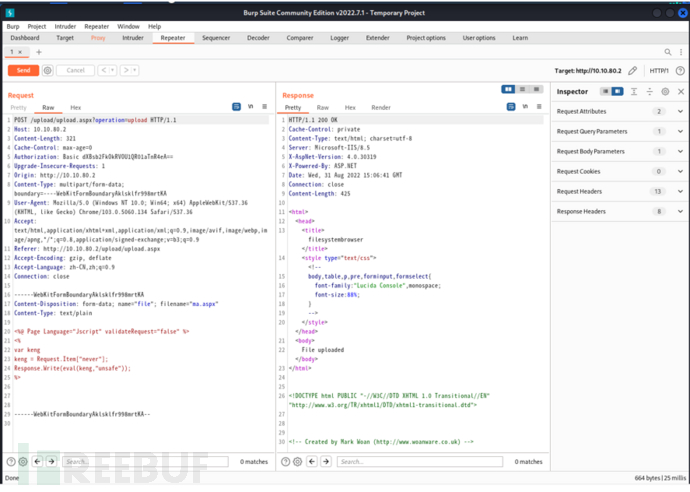The image size is (690, 492).
Task: Click the search magnifier in Repeater toolbar
Action: [x=668, y=52]
